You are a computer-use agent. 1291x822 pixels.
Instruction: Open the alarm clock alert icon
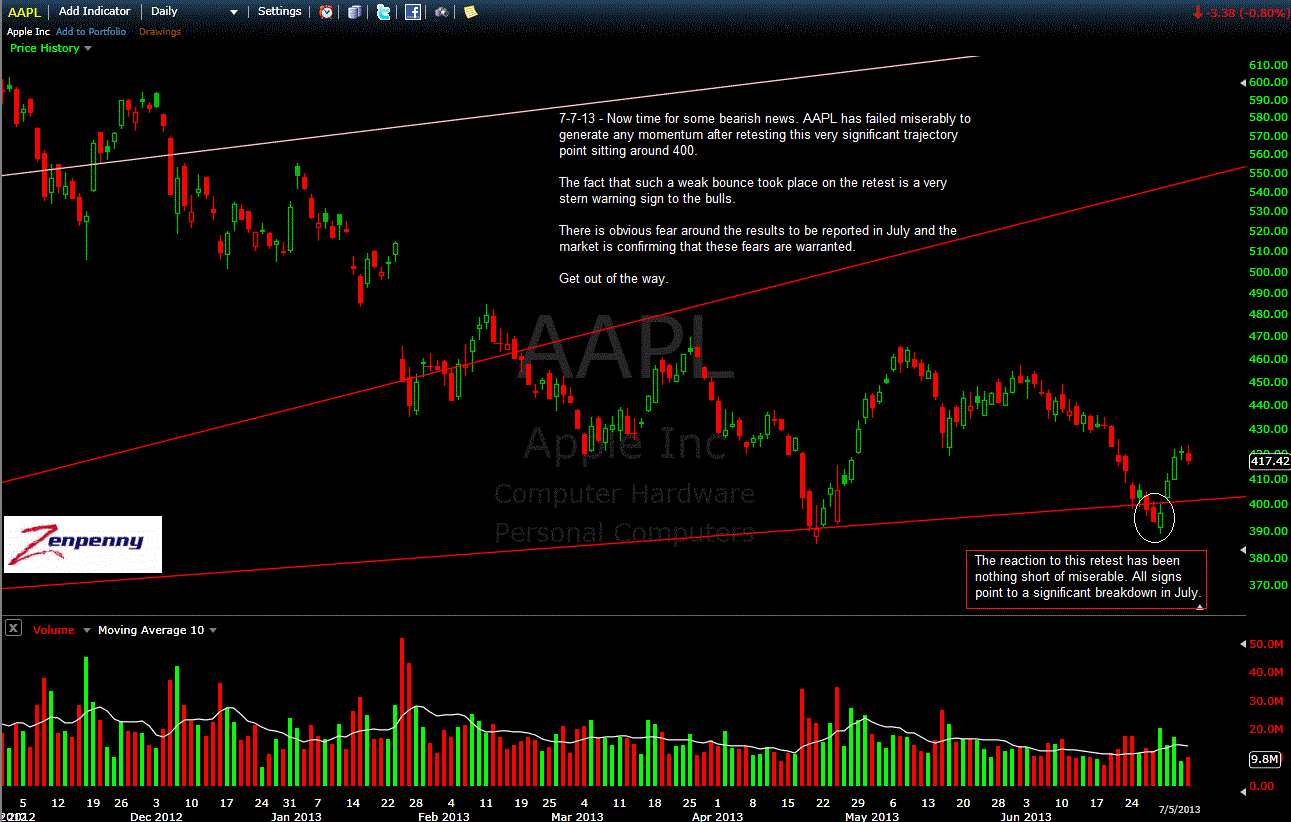click(x=327, y=12)
